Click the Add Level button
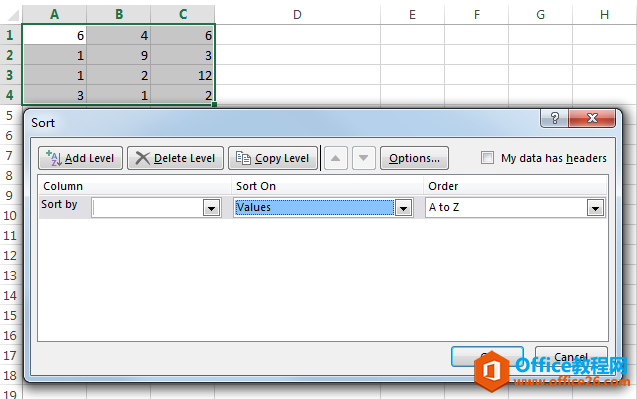637x399 pixels. [x=80, y=158]
